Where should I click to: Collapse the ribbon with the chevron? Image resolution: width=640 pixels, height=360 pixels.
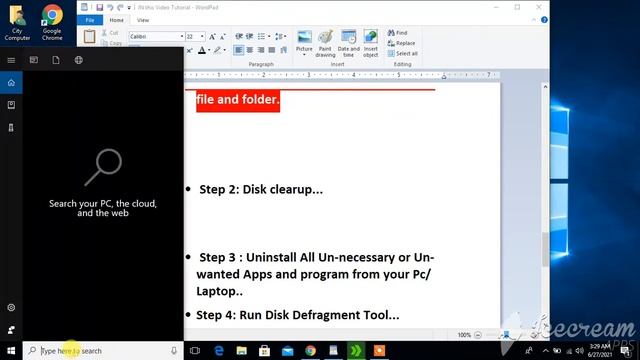click(534, 20)
